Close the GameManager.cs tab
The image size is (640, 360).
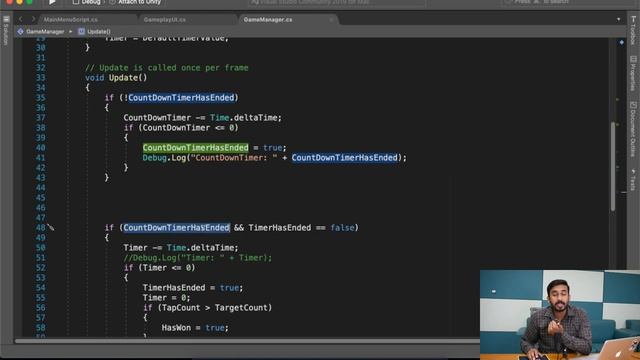331,20
